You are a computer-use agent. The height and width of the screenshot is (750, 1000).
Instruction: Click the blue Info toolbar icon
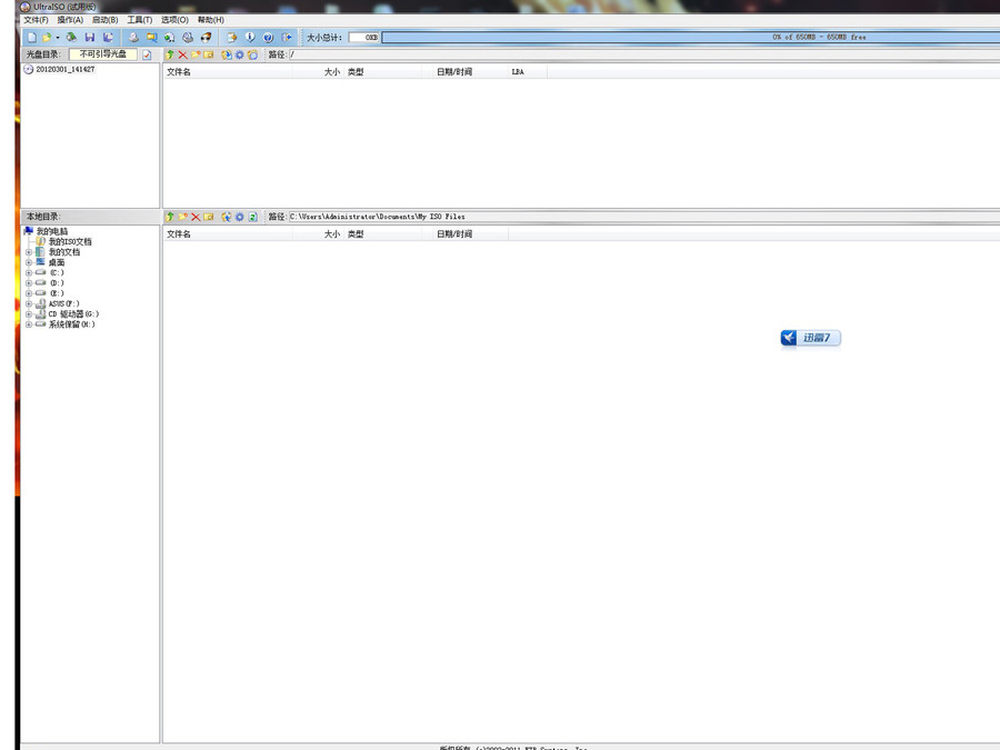point(250,38)
